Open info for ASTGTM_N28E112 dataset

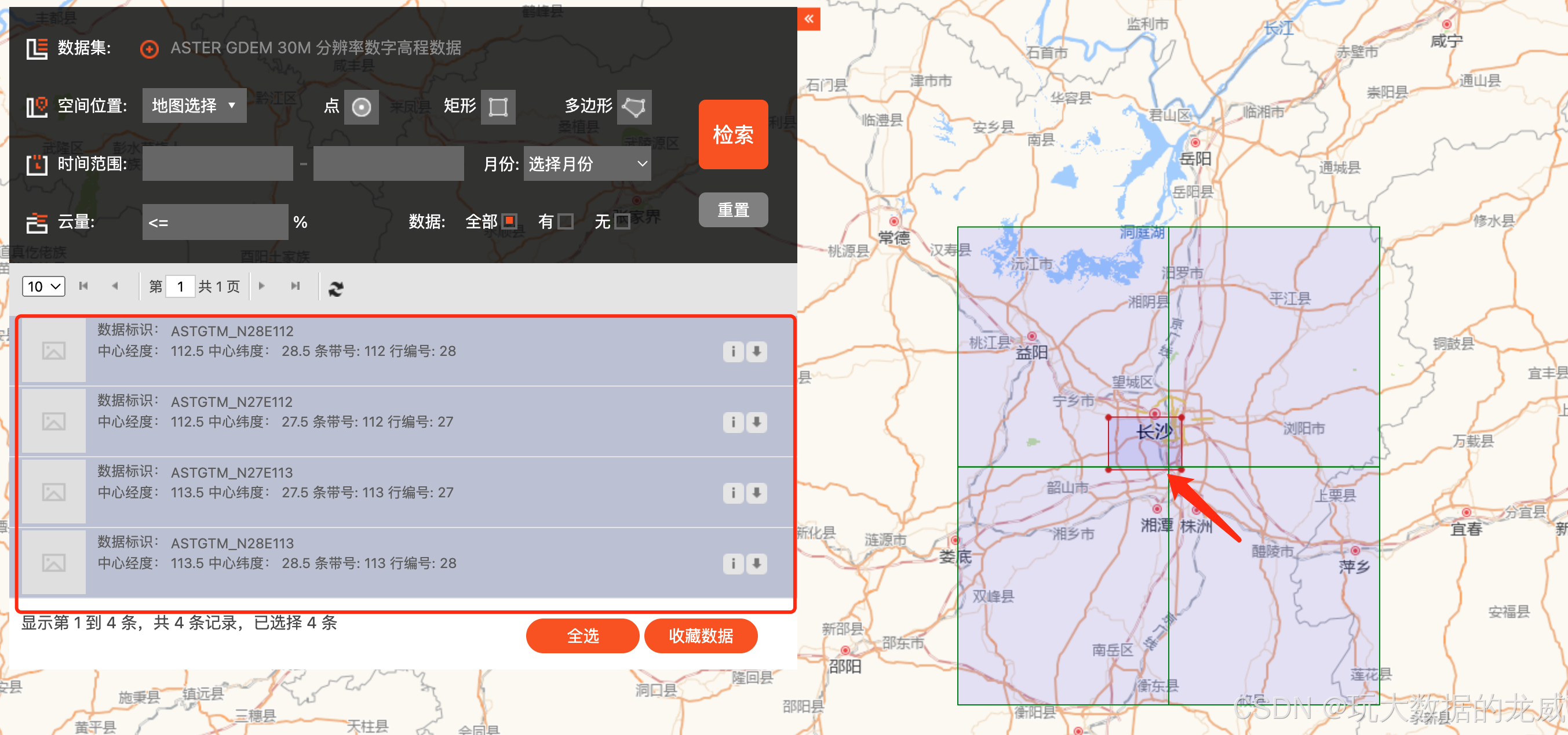point(733,351)
